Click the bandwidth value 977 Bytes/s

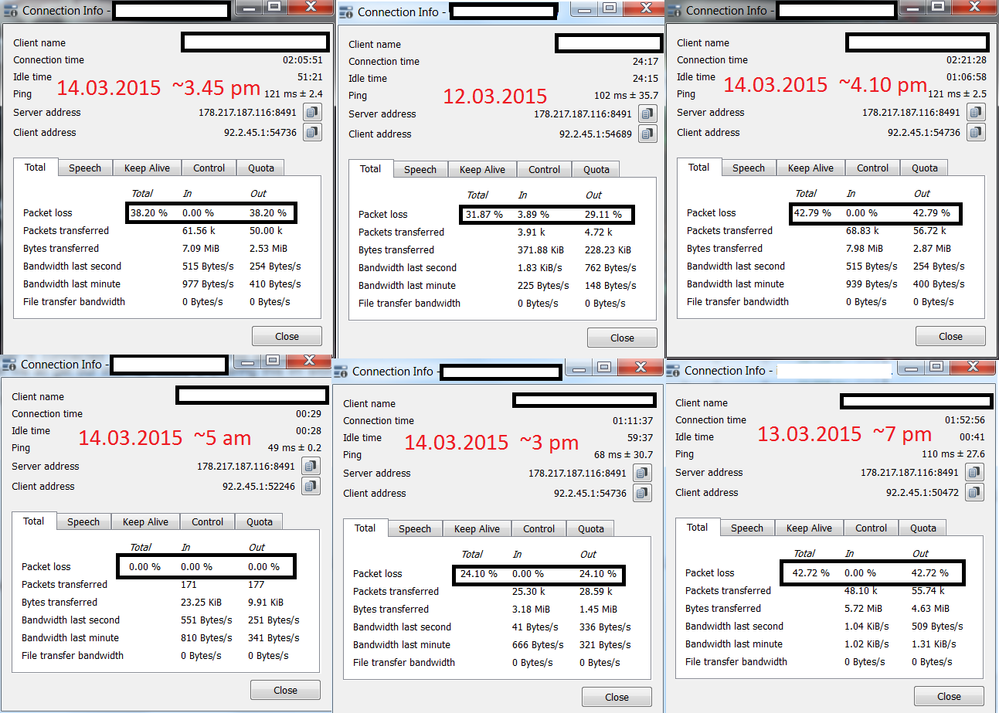click(x=208, y=284)
